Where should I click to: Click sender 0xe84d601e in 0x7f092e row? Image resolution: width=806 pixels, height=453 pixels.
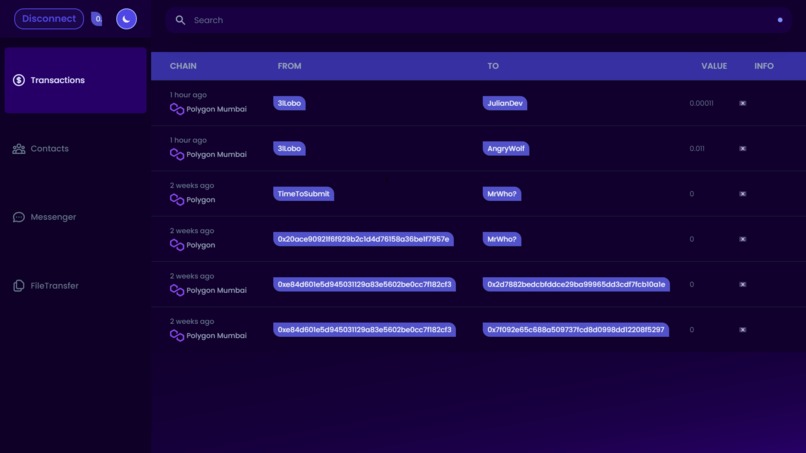coord(364,330)
